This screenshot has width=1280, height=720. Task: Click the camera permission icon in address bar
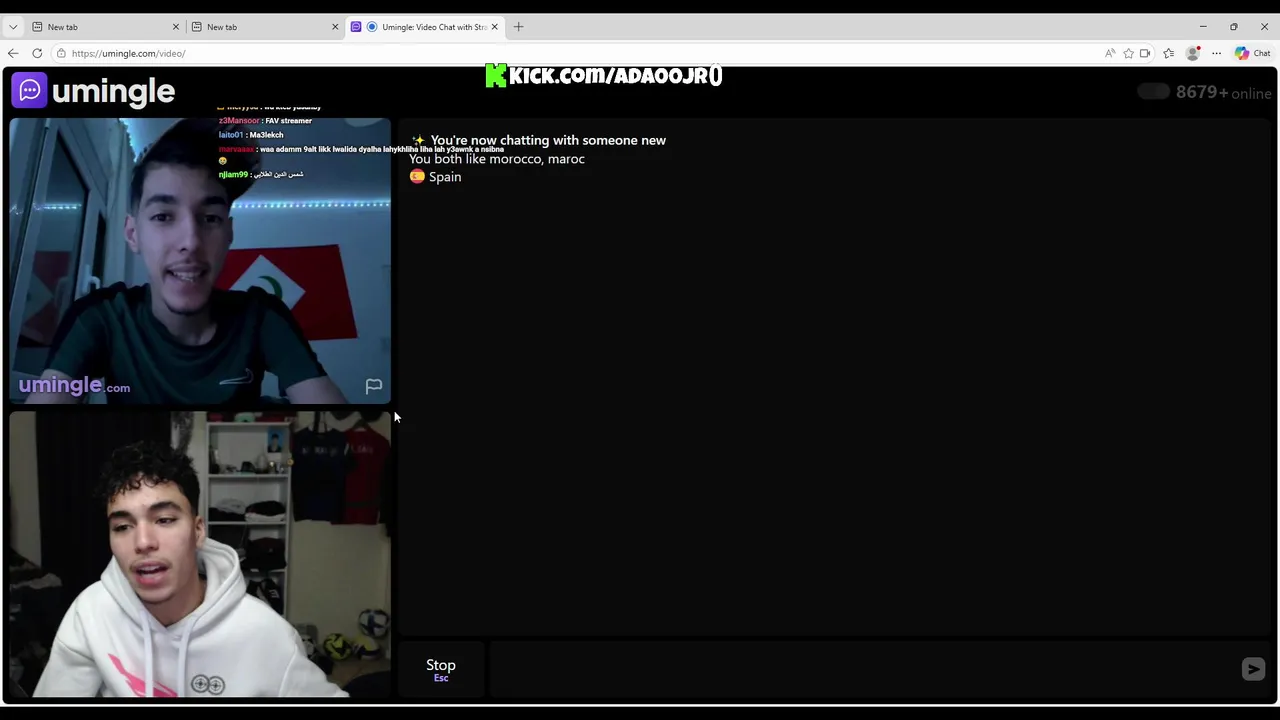click(1145, 53)
